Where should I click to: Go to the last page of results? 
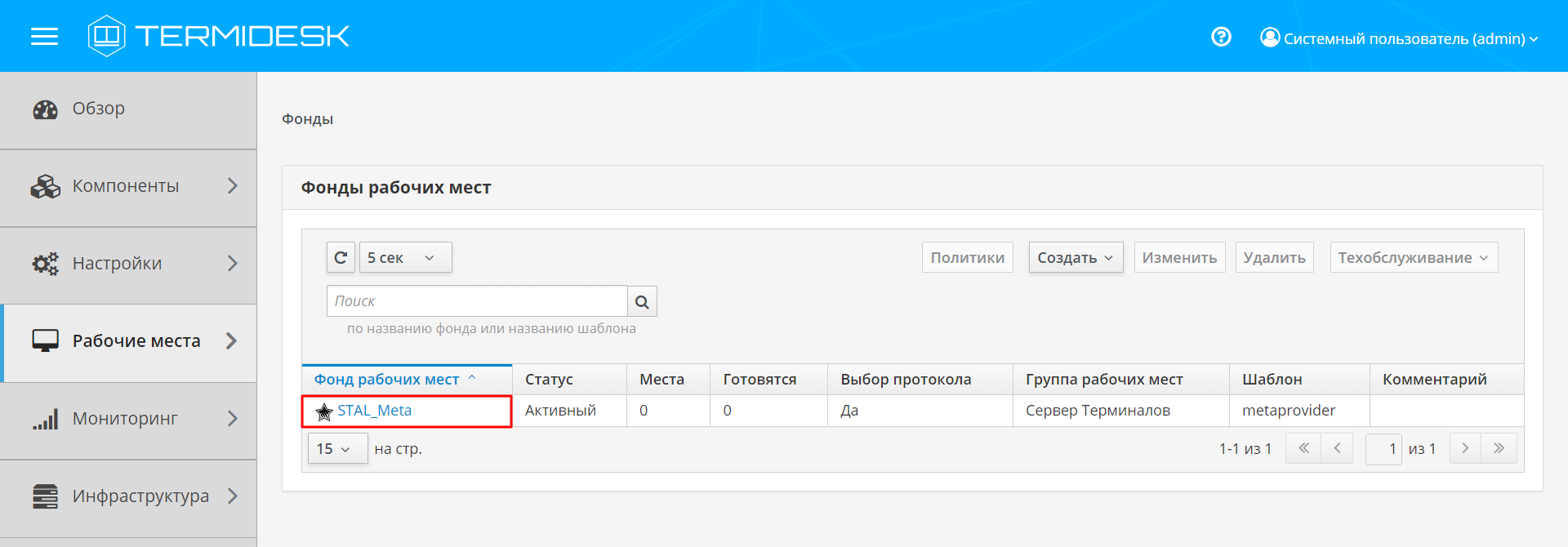pyautogui.click(x=1499, y=448)
